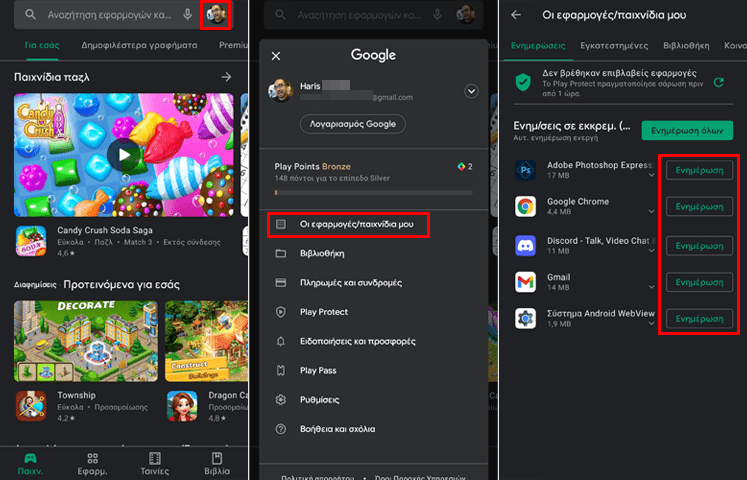Expand the account switcher chevron next to Haris
The width and height of the screenshot is (747, 480).
pos(471,91)
